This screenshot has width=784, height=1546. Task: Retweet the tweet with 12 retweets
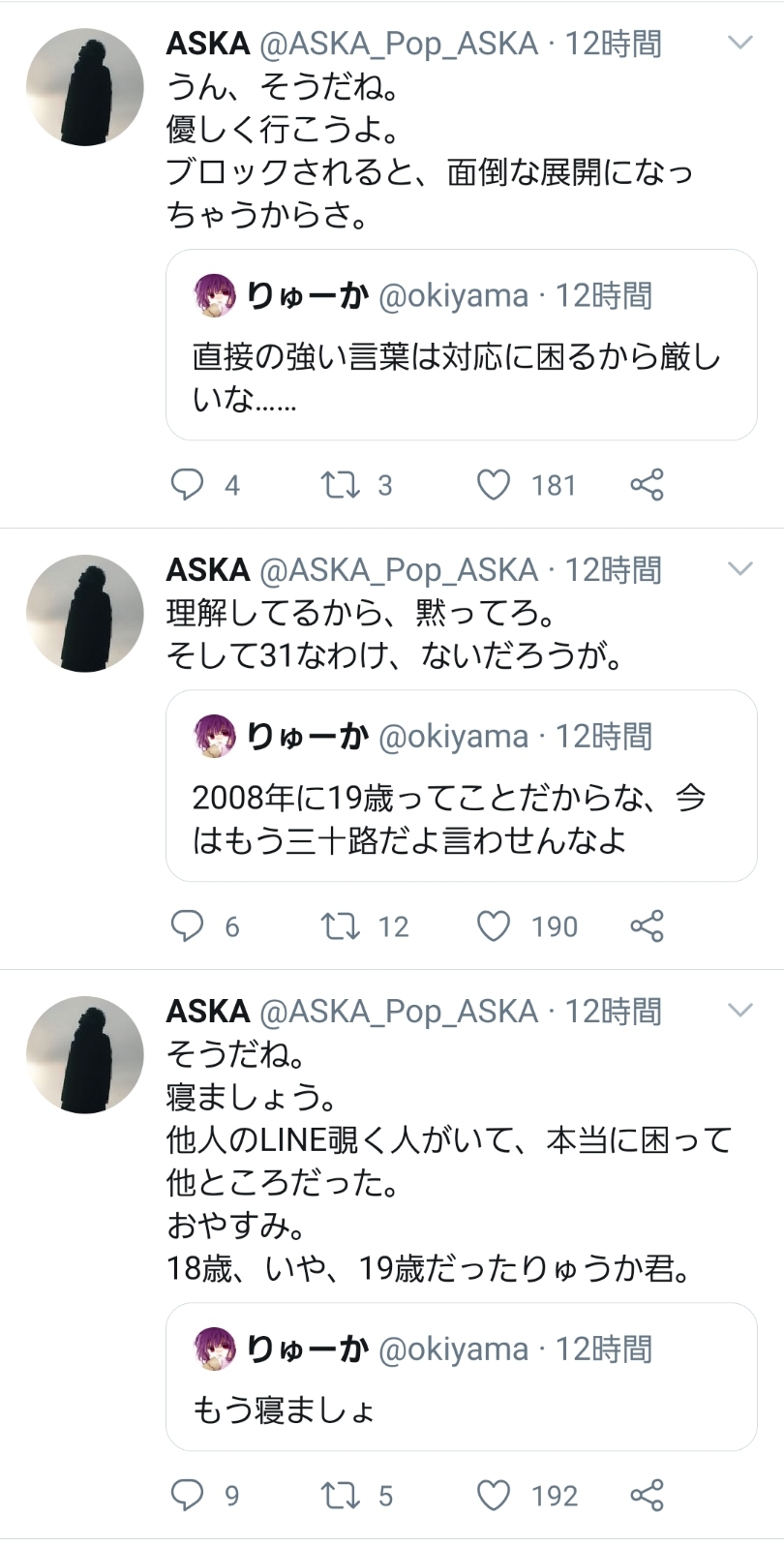340,925
